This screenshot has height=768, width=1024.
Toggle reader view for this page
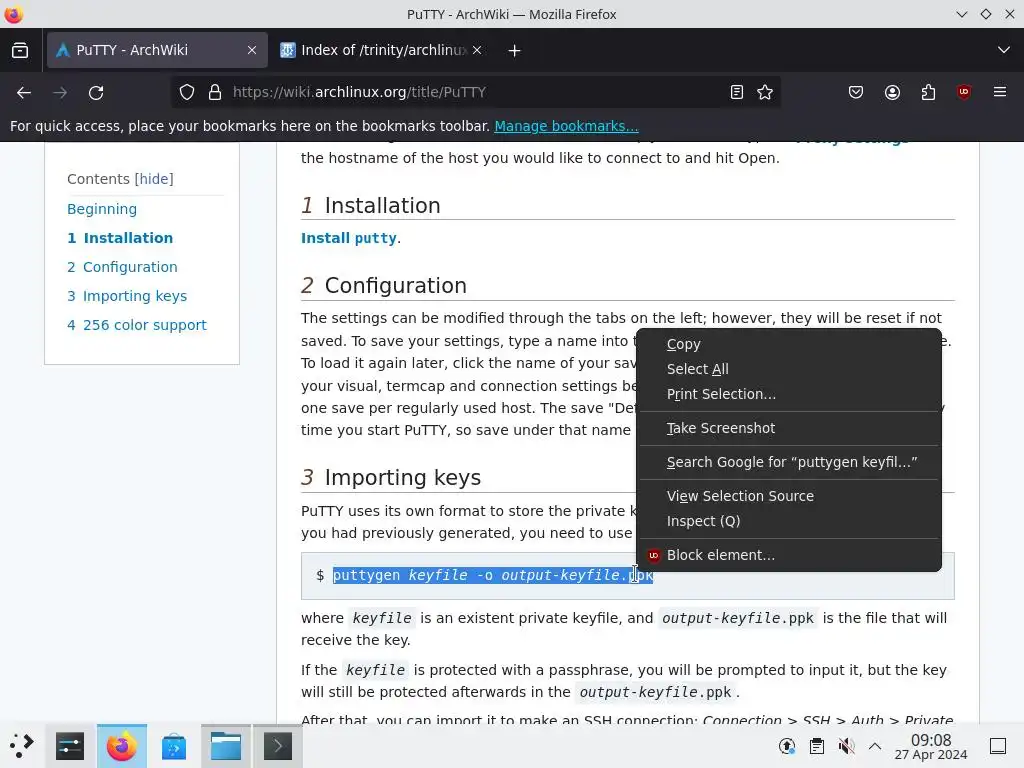[737, 93]
